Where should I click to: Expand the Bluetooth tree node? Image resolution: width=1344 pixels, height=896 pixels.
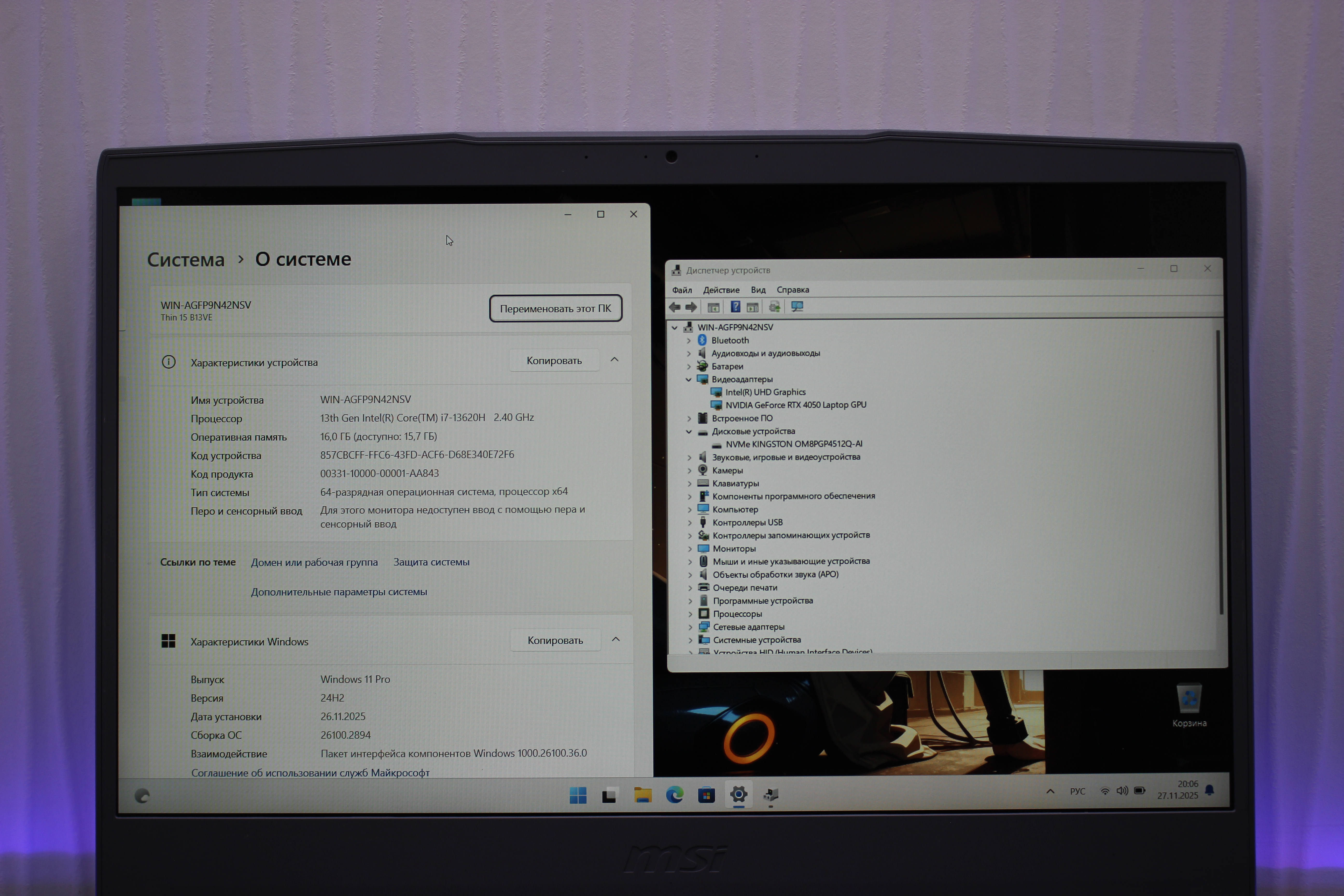coord(689,341)
